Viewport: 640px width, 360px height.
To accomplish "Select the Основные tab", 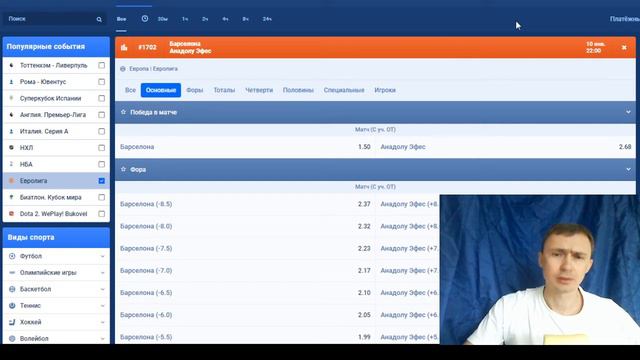I will 161,90.
